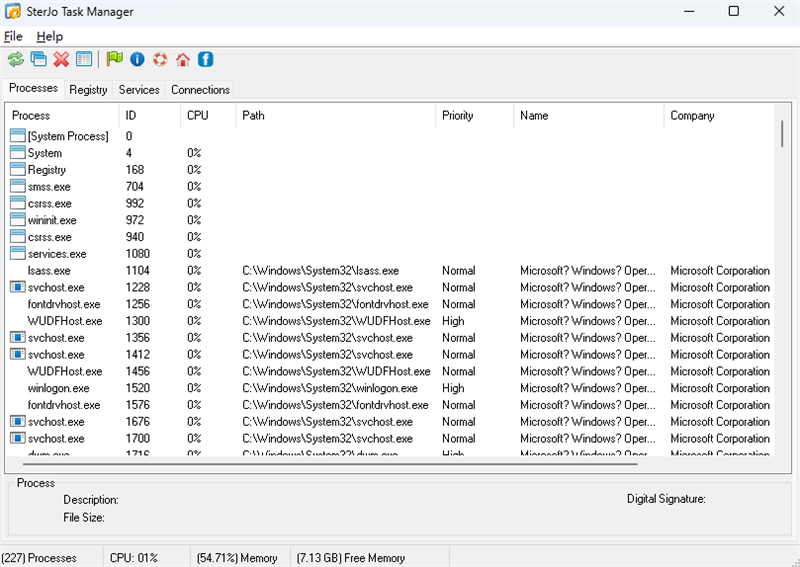This screenshot has width=800, height=567.
Task: Click (7.13 GB) Free Memory status
Action: 351,558
